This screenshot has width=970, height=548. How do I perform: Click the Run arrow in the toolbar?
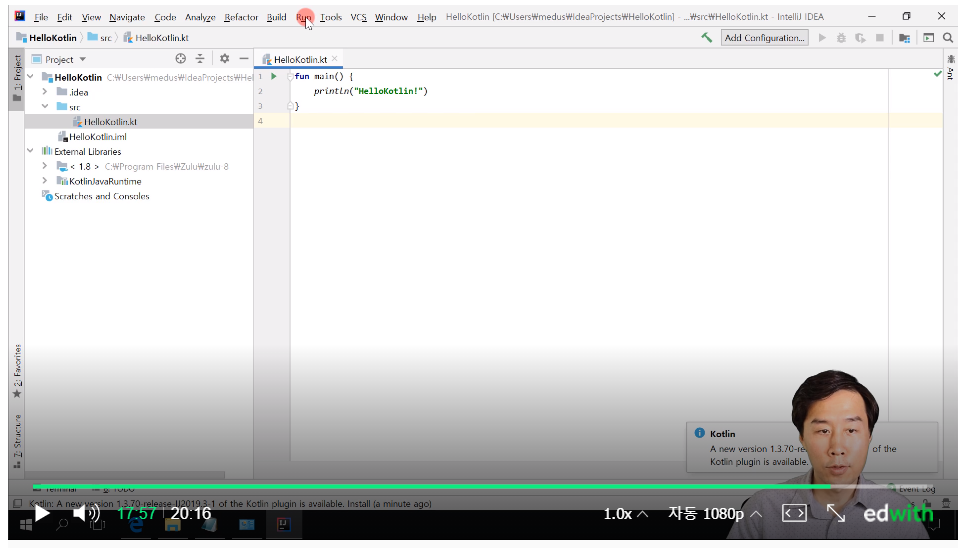click(x=822, y=38)
